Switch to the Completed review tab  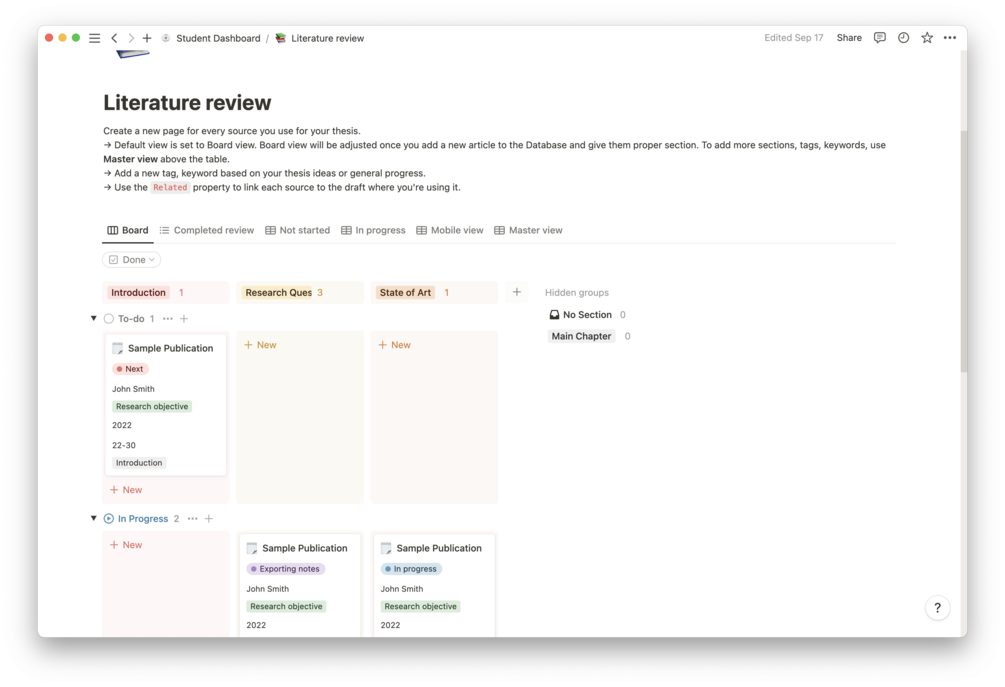207,230
